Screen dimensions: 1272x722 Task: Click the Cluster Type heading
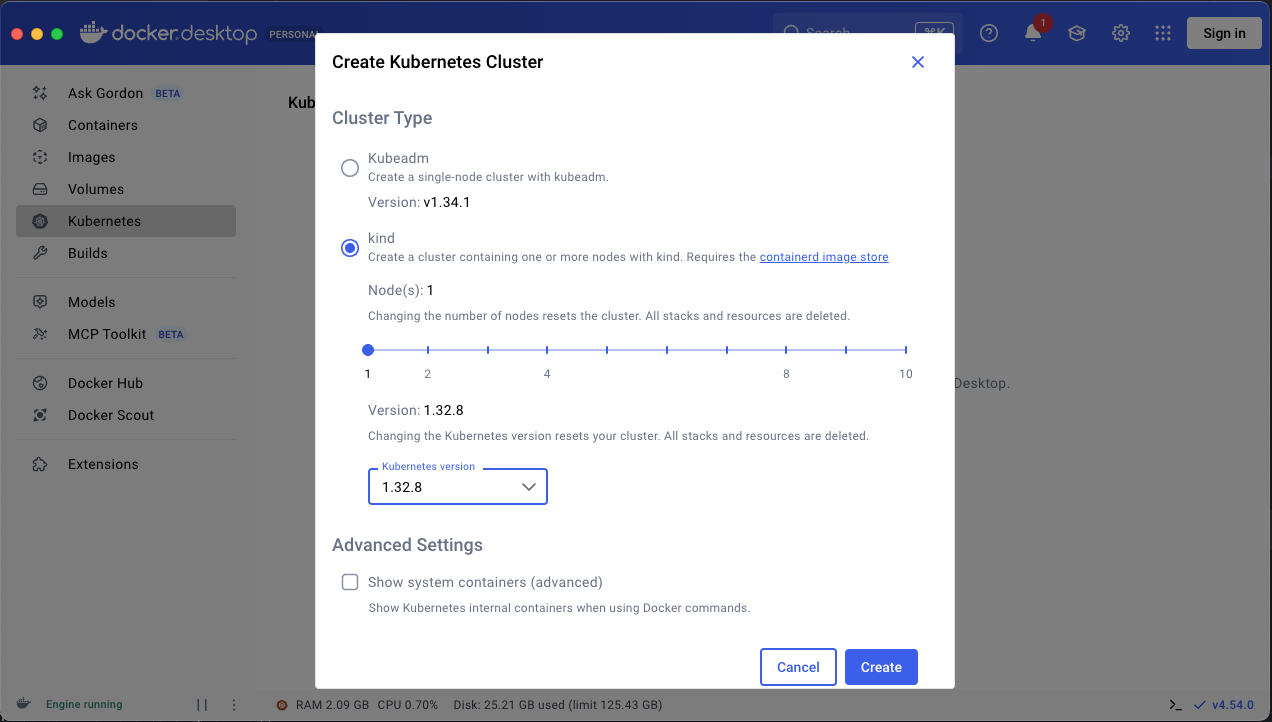382,118
